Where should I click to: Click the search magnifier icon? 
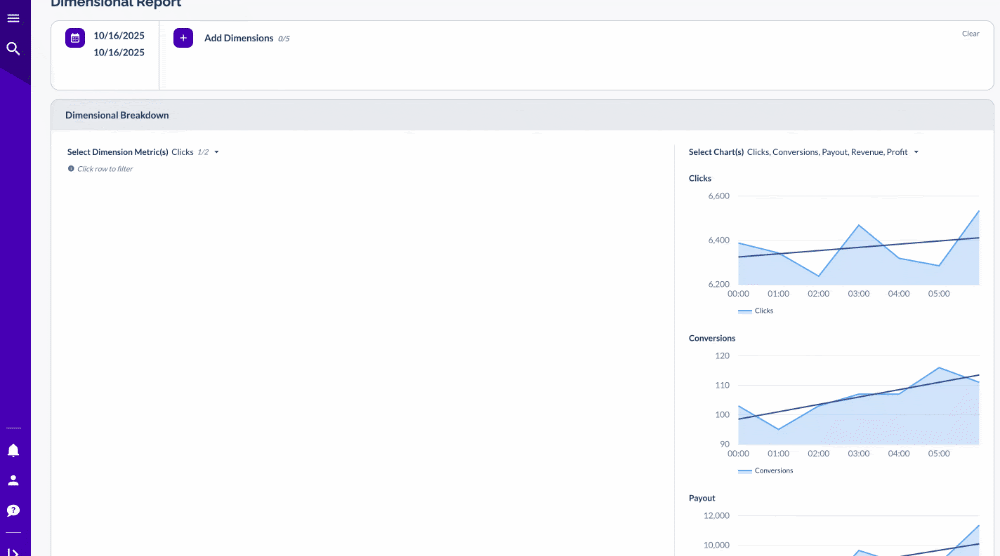click(13, 48)
